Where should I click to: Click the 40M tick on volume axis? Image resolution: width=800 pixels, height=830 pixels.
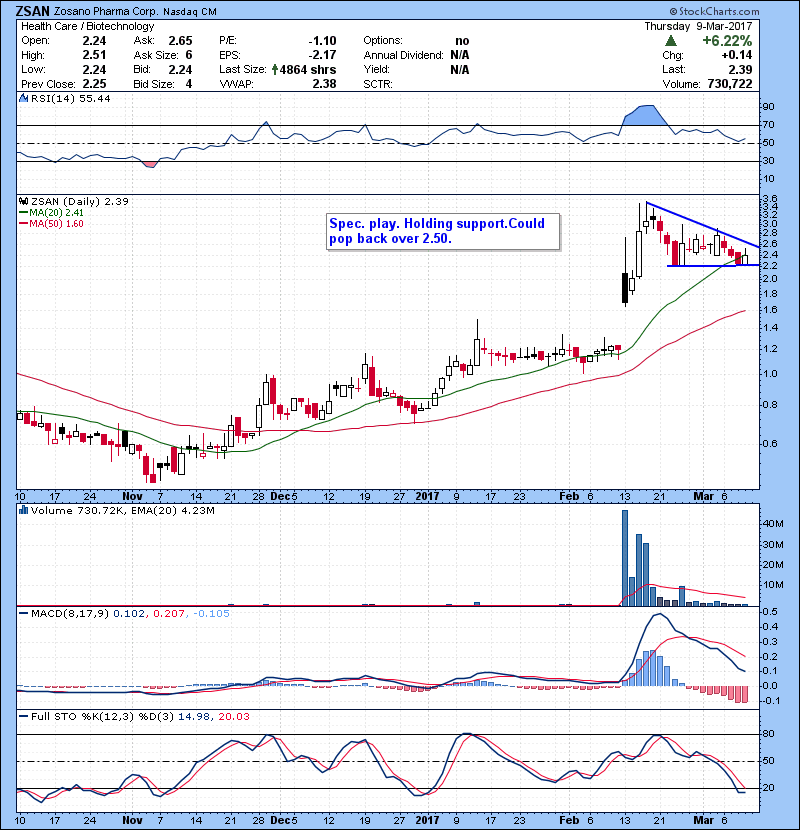pos(772,524)
